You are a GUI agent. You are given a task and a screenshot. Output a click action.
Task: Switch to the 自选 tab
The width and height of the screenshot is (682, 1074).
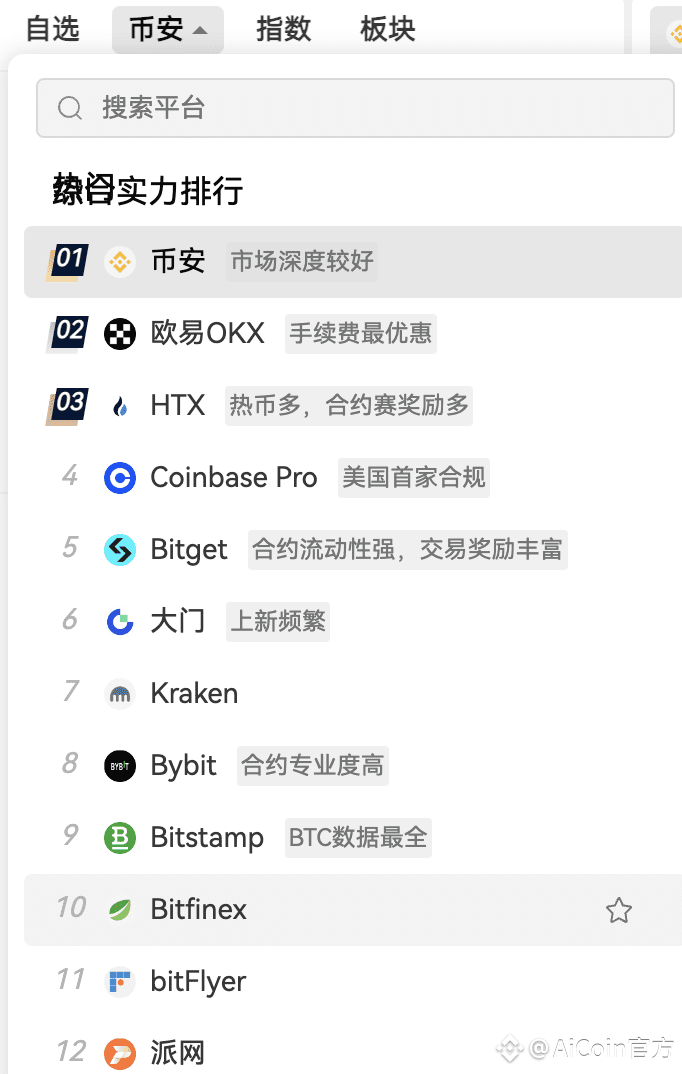coord(52,29)
